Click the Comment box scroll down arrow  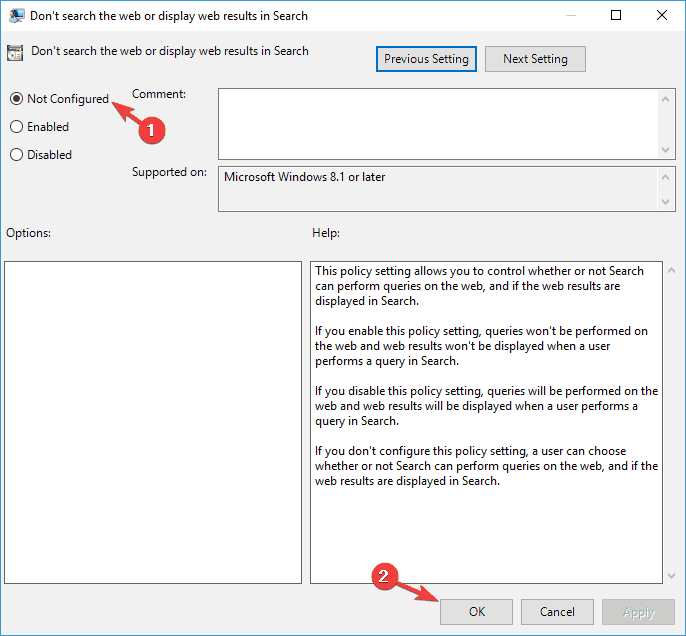(665, 150)
